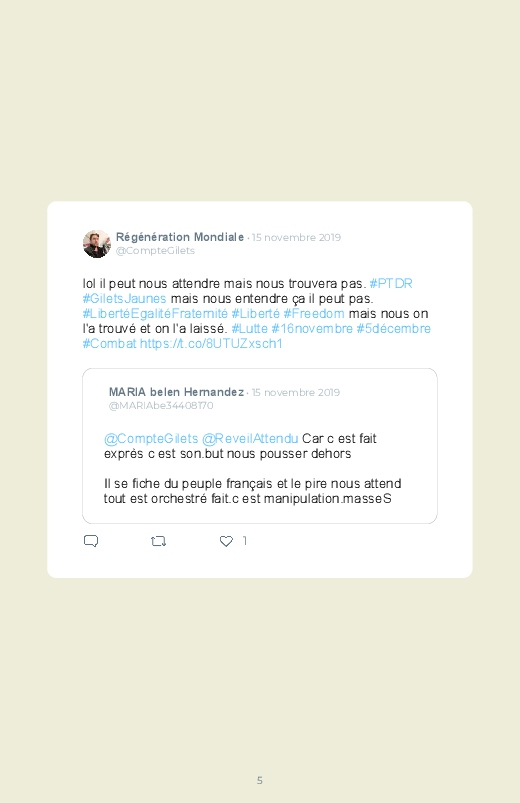Click the retweet arrows icon
This screenshot has width=520, height=803.
point(158,541)
